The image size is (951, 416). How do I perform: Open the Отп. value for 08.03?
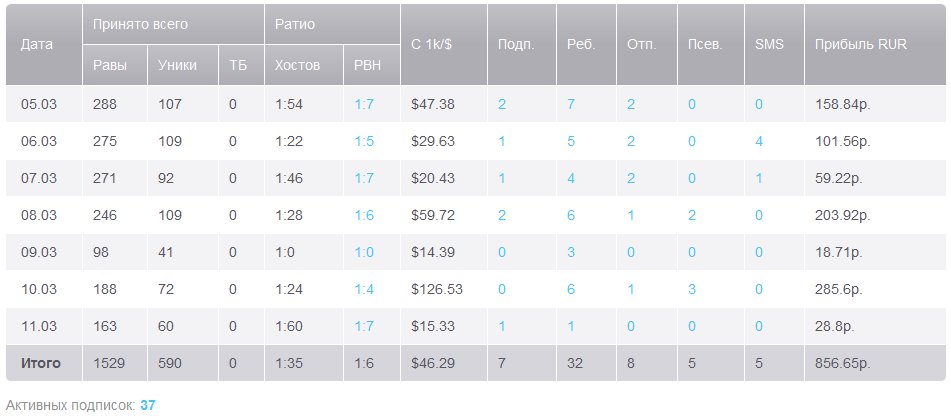coord(631,215)
